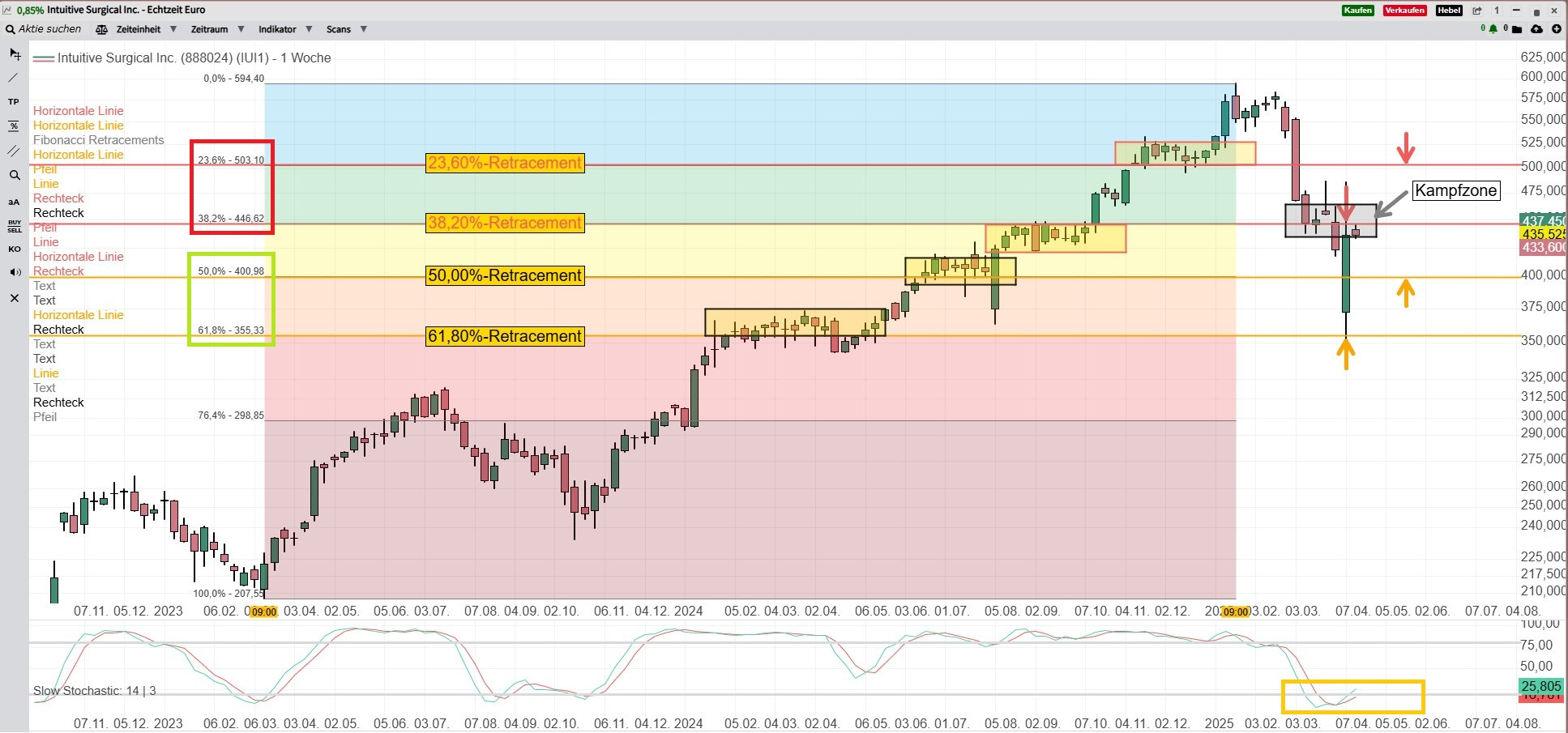Click the round plus add icon
The image size is (1568, 733).
click(x=1557, y=28)
